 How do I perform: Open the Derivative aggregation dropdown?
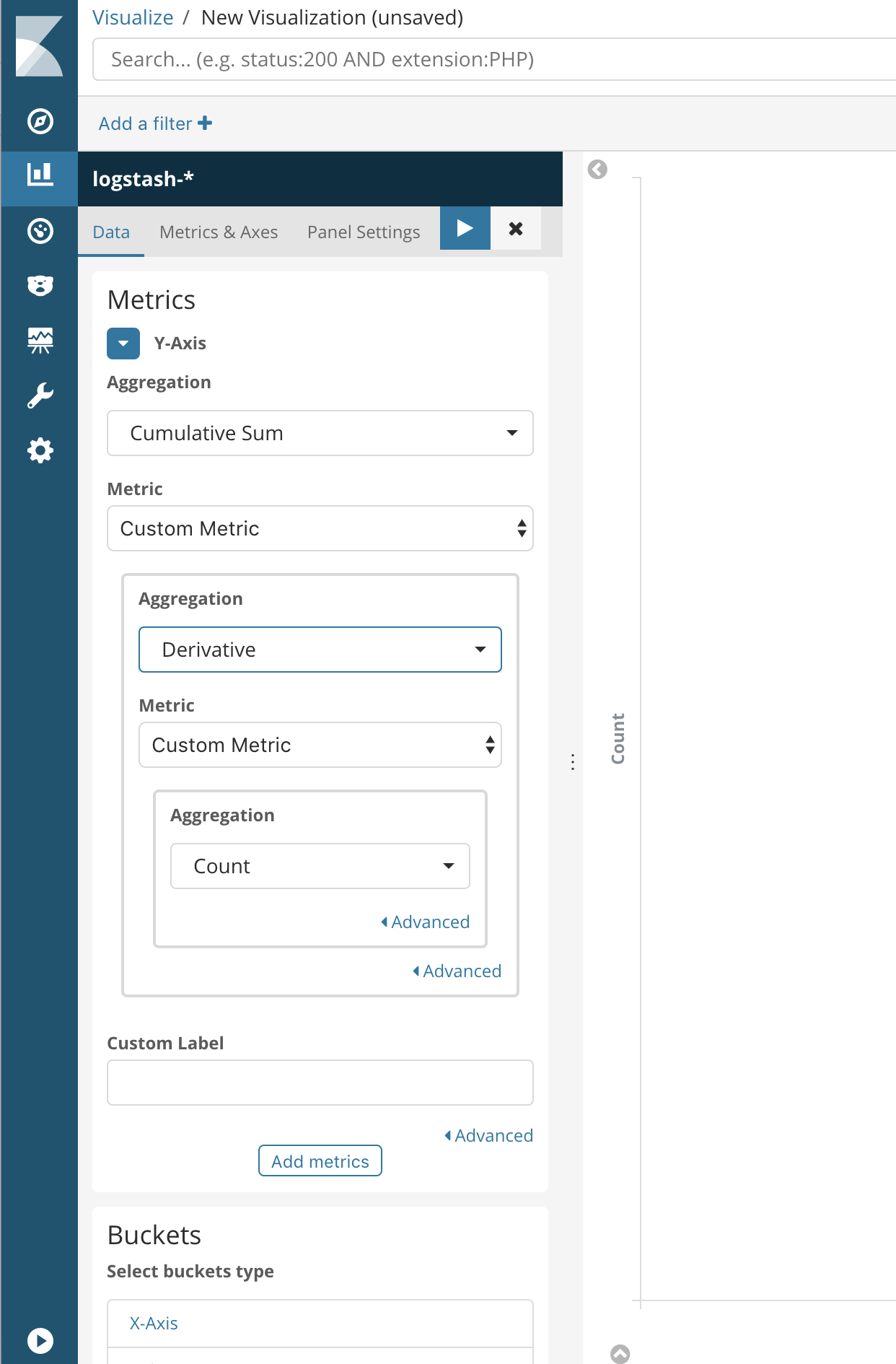coord(320,649)
